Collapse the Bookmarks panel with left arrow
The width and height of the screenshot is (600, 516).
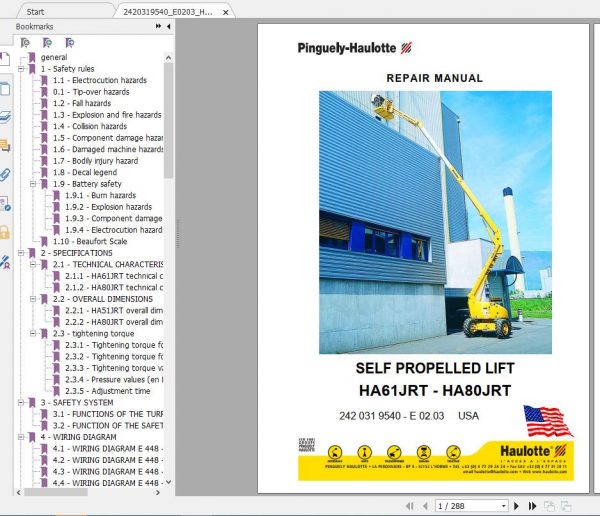coord(168,26)
